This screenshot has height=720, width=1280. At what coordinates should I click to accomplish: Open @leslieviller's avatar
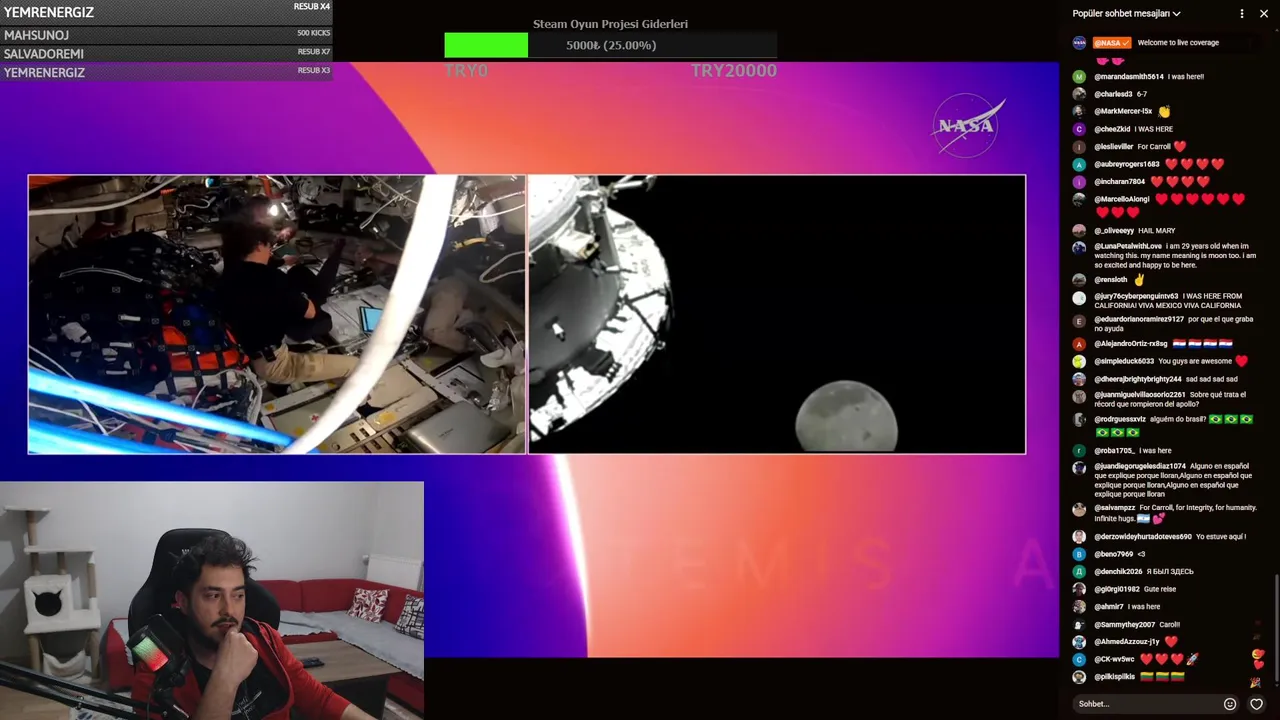click(1079, 147)
